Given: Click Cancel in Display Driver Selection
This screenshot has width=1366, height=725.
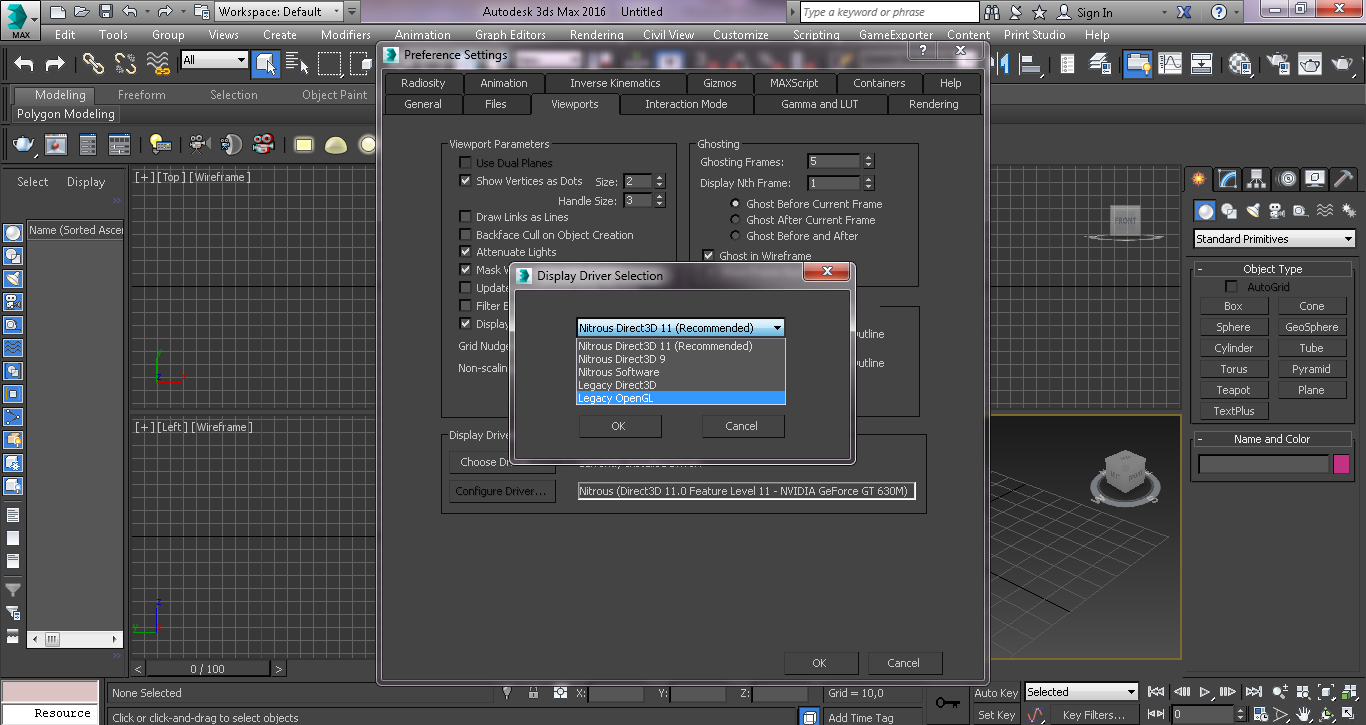Looking at the screenshot, I should [742, 426].
